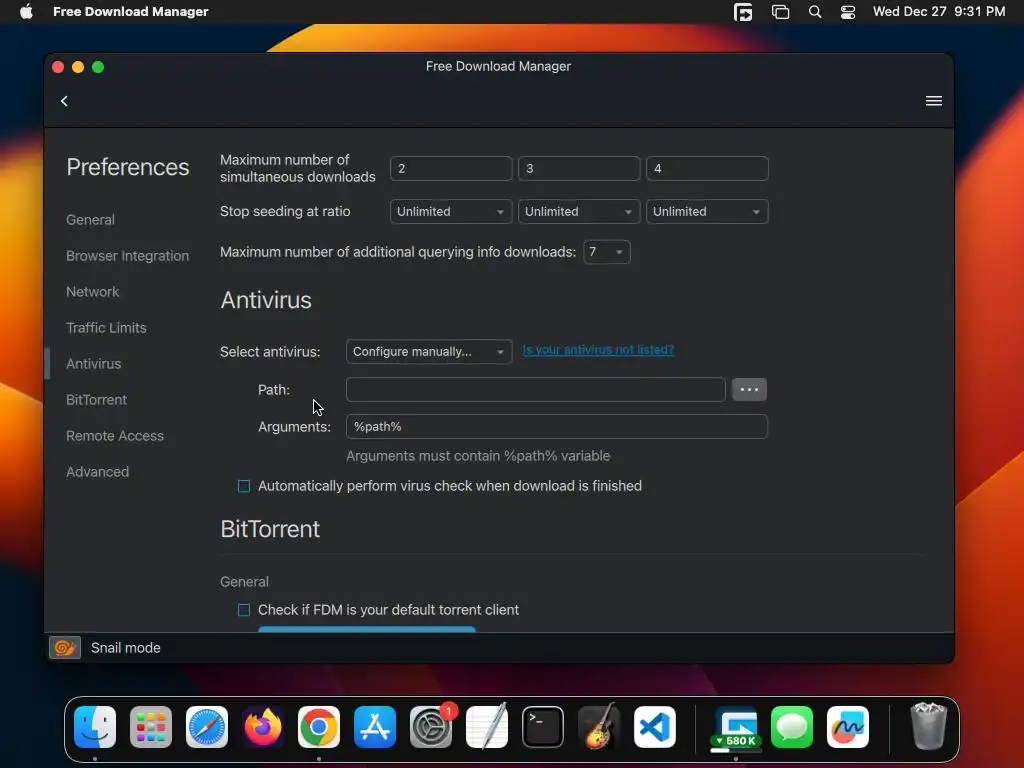Click the Snail mode label
This screenshot has height=768, width=1024.
125,648
